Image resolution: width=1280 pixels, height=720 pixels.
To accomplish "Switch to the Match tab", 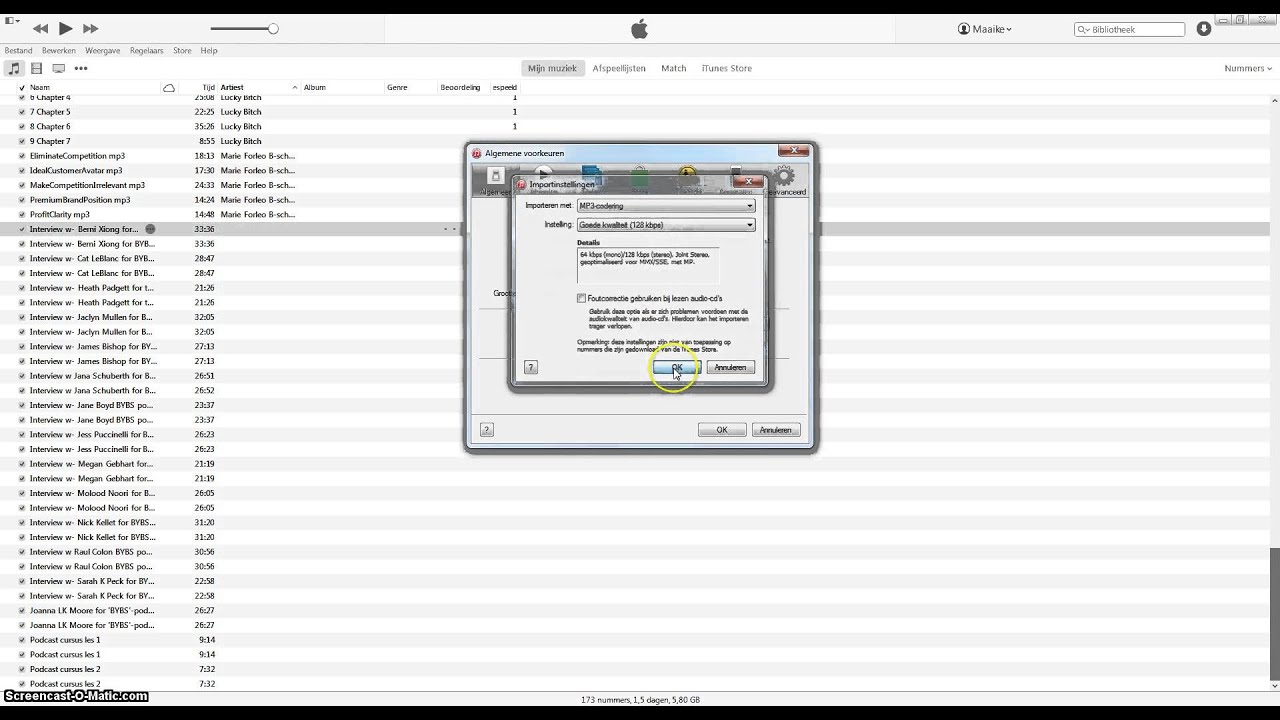I will pos(674,68).
